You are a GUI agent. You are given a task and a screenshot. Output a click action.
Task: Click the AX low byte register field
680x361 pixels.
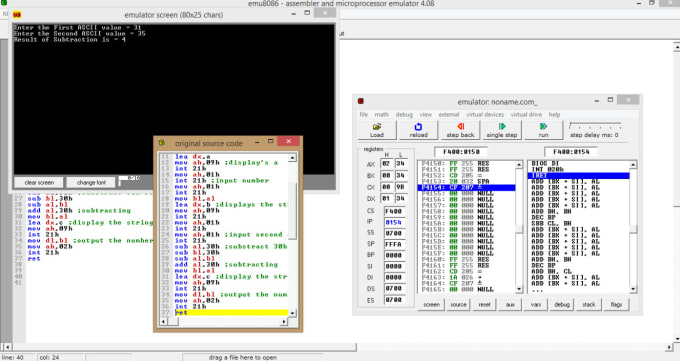pyautogui.click(x=401, y=164)
